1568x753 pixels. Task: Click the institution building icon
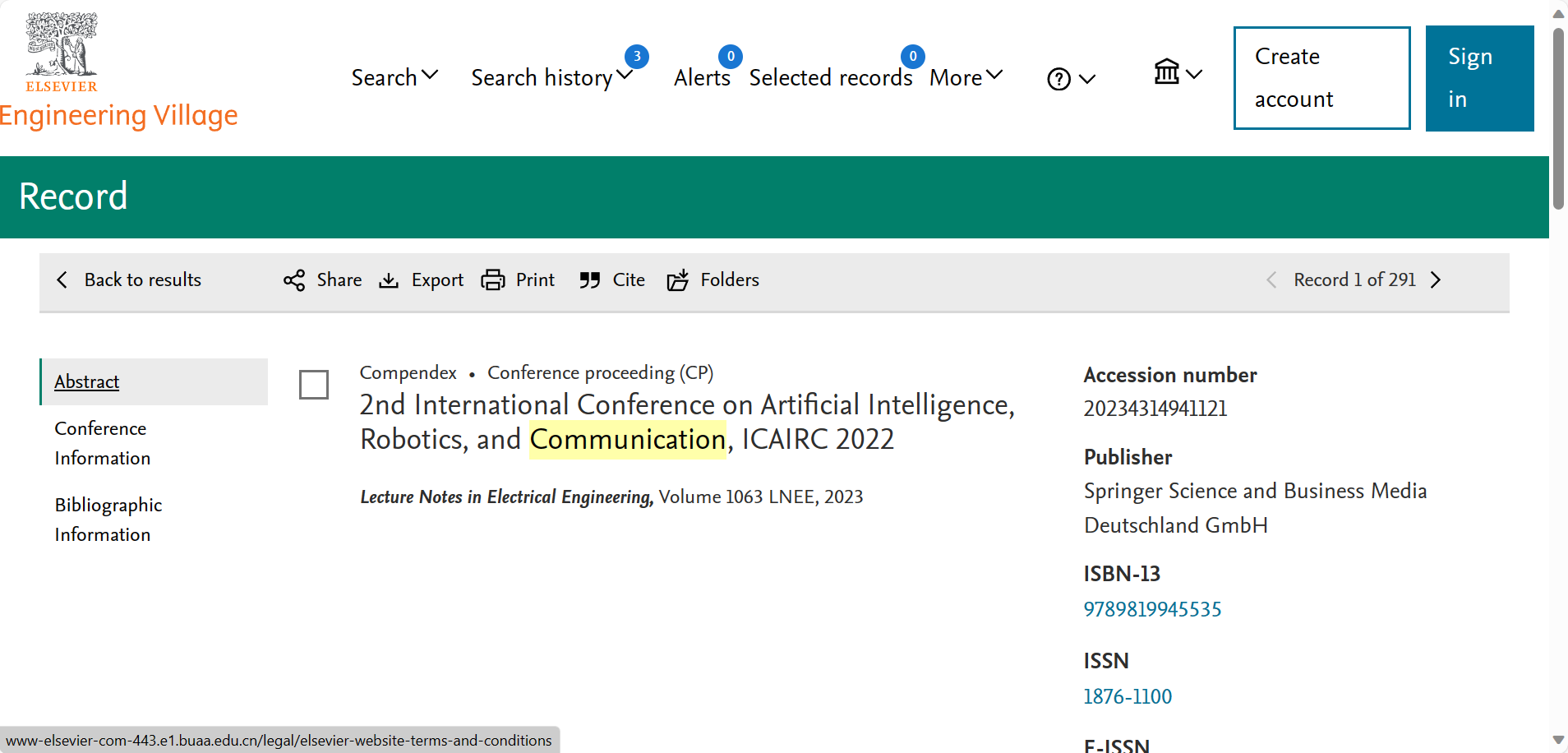1167,72
